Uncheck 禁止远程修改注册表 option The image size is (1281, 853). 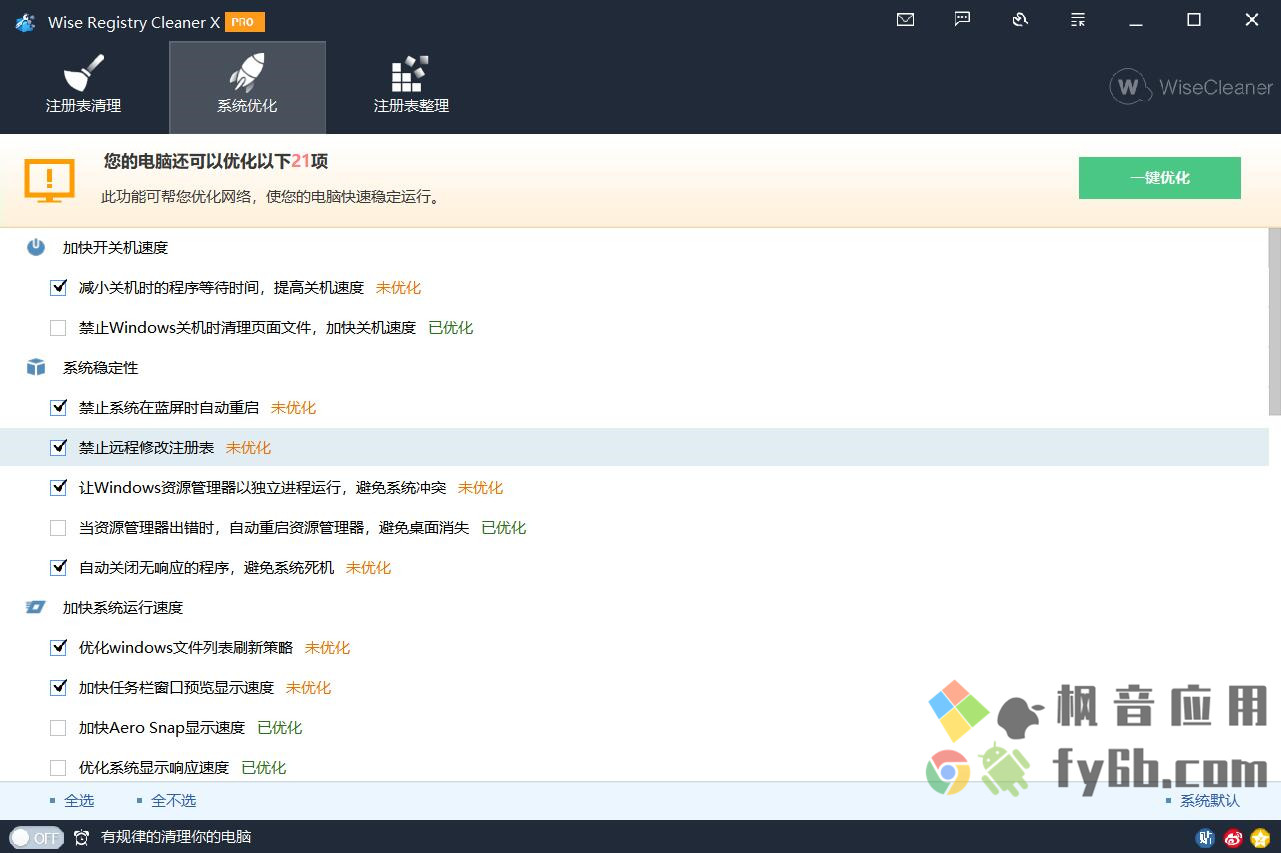pos(58,448)
